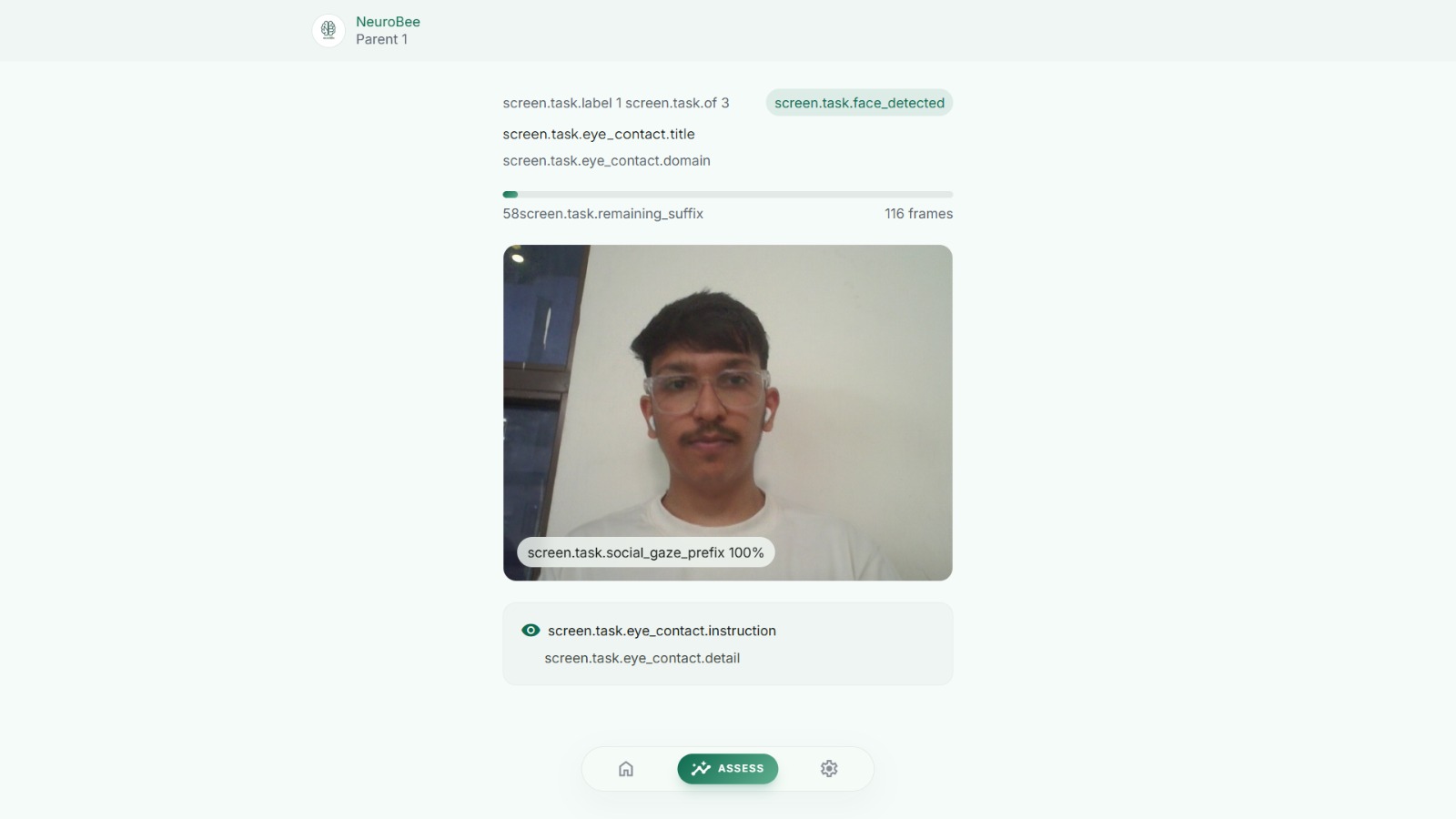Click the "screen.task.eye_contact.instruction" text
Image resolution: width=1456 pixels, height=819 pixels.
point(662,631)
